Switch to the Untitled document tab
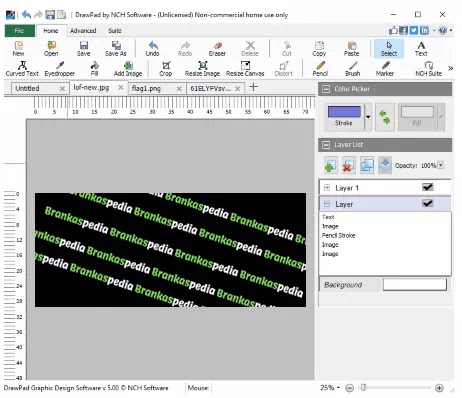462x398 pixels. click(27, 88)
